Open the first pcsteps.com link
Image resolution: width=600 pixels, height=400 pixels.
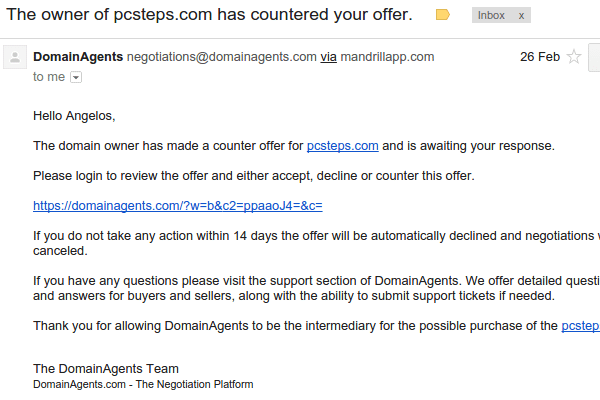342,146
